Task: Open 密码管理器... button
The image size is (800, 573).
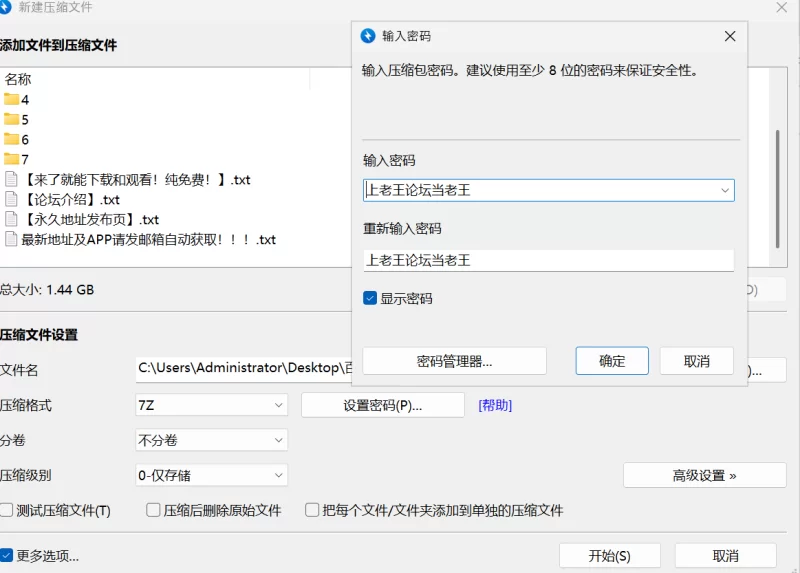Action: 454,361
